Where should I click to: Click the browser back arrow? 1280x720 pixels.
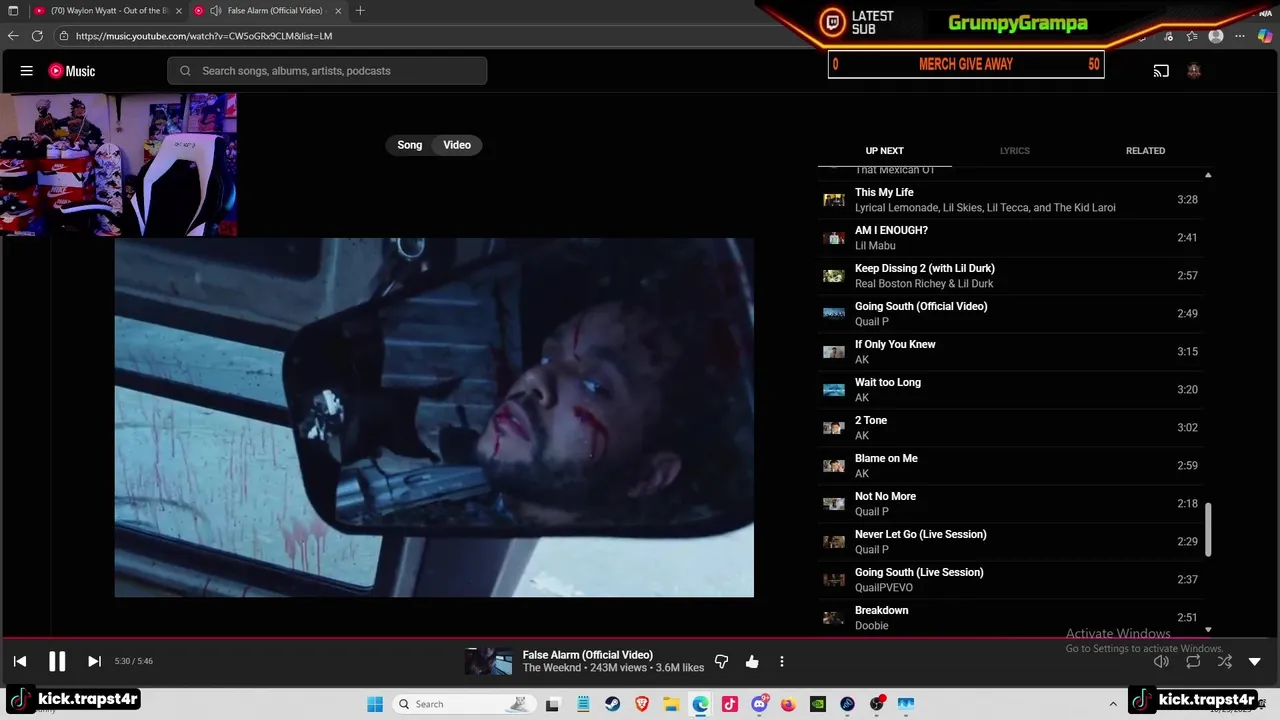(13, 36)
